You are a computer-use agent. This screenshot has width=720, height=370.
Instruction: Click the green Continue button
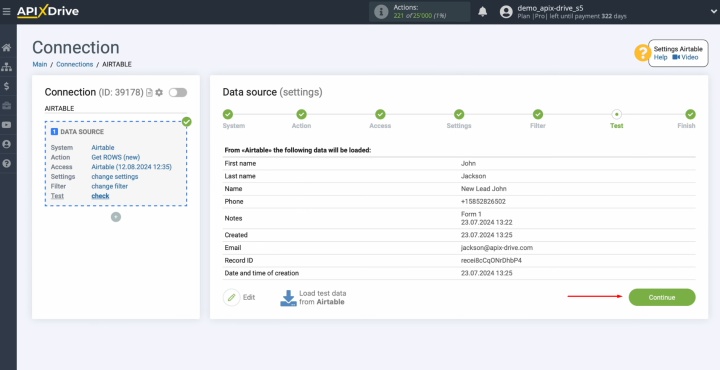[662, 297]
